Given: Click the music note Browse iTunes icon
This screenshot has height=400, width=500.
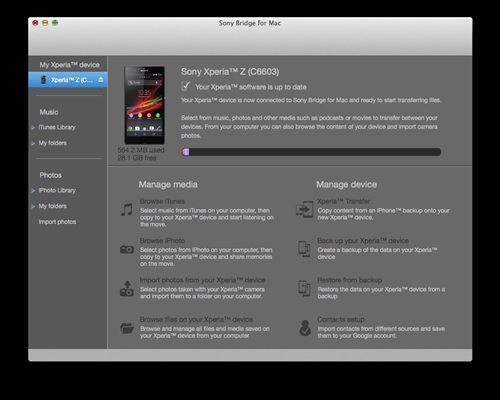Looking at the screenshot, I should pyautogui.click(x=127, y=210).
